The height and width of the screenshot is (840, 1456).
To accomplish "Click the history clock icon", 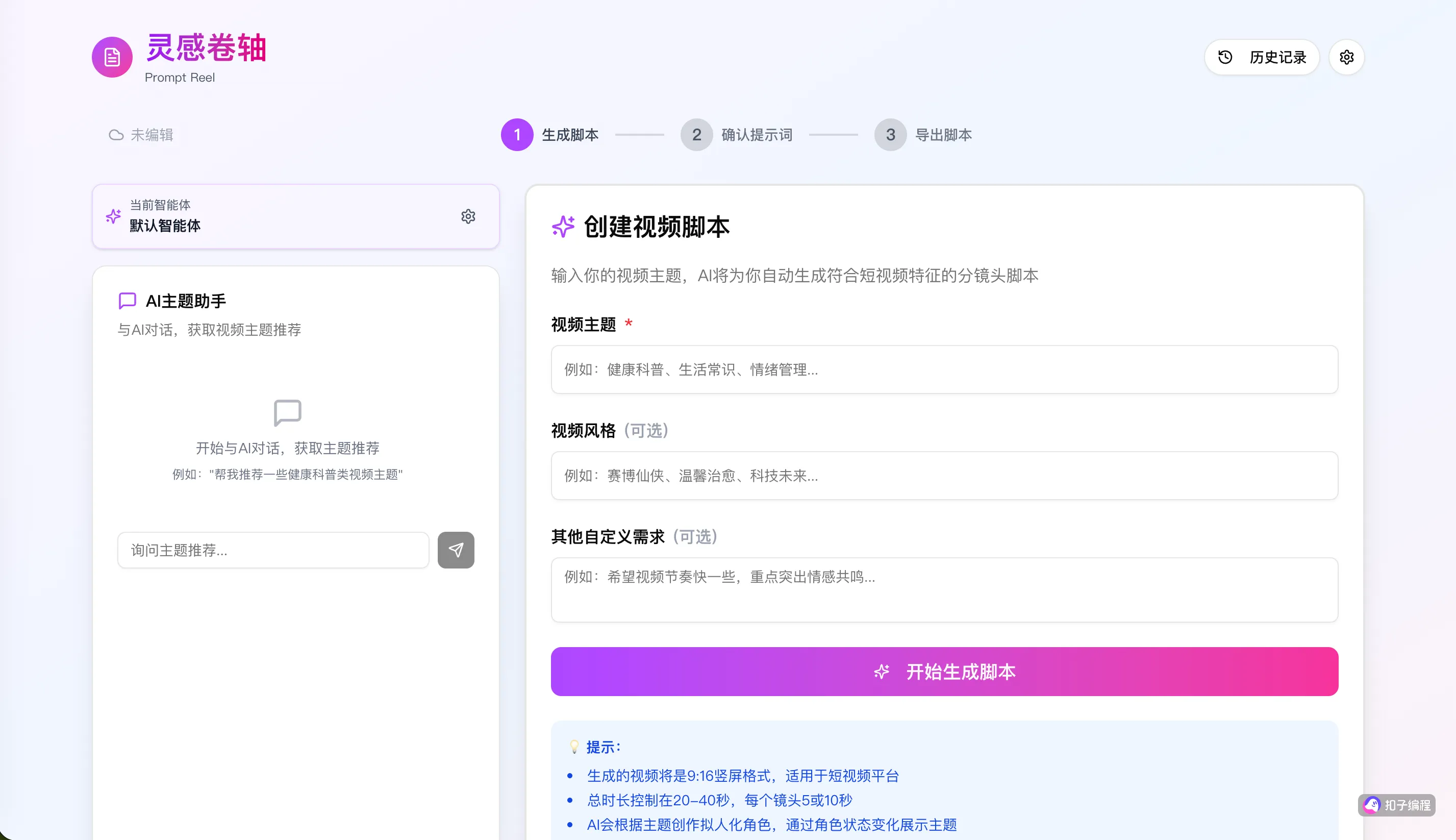I will pyautogui.click(x=1225, y=57).
